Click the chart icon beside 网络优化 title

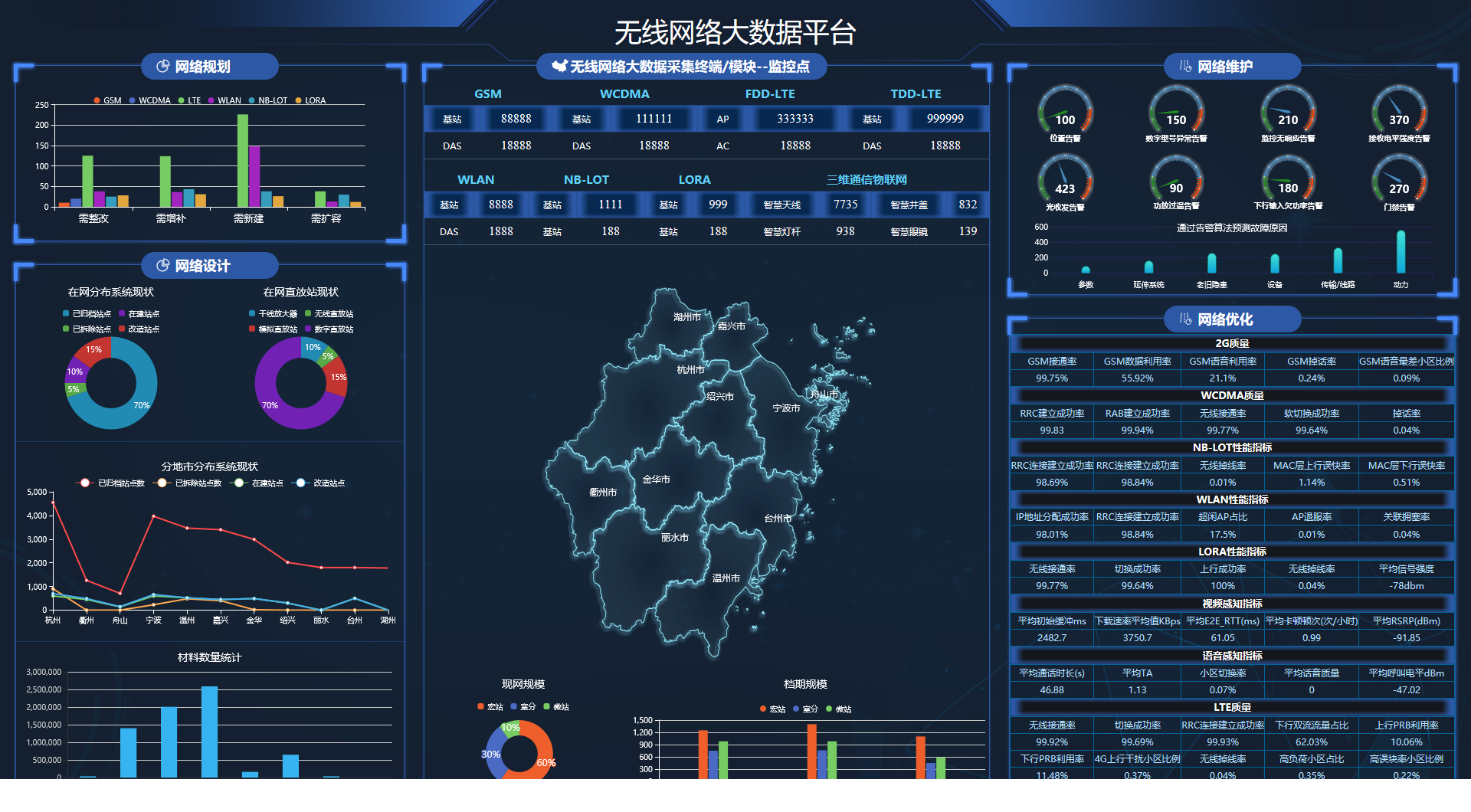1185,319
